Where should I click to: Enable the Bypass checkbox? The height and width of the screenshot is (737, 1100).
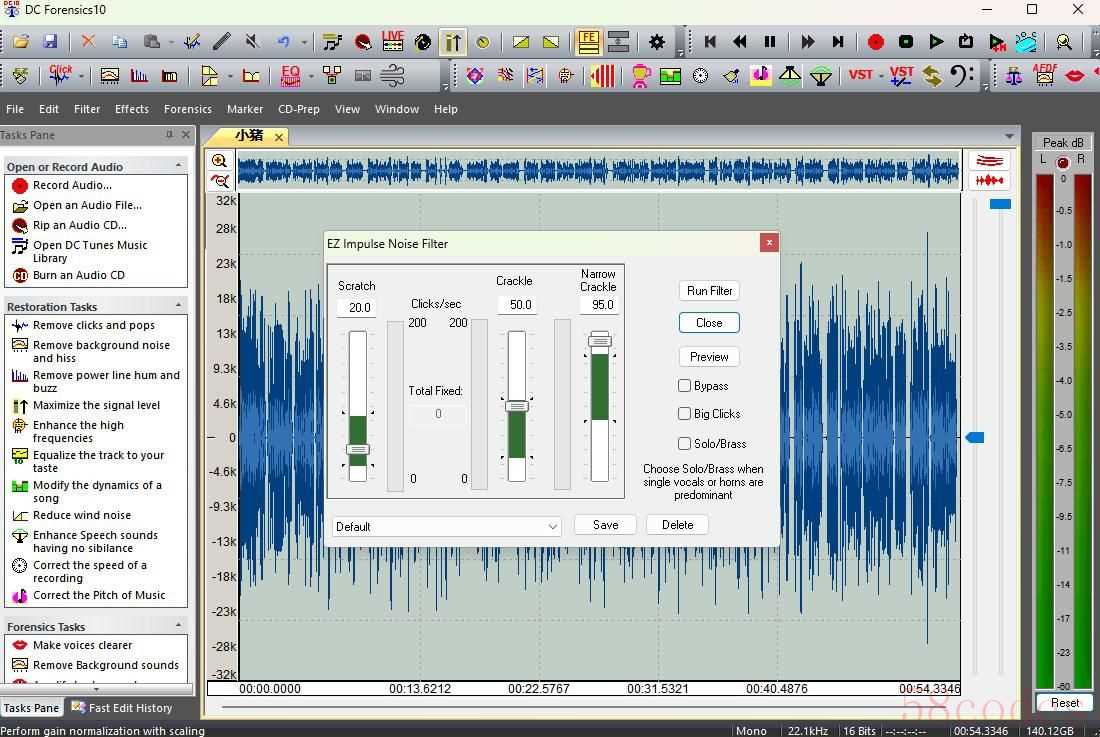pos(685,386)
